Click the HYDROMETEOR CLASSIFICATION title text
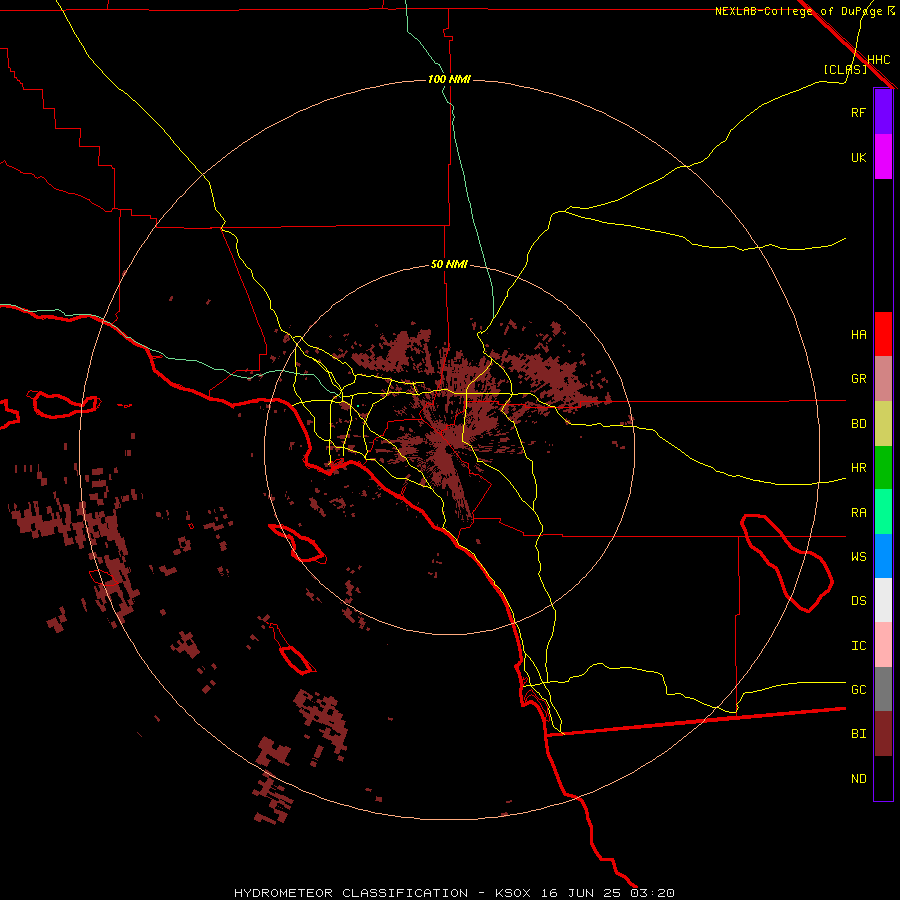 pos(351,893)
